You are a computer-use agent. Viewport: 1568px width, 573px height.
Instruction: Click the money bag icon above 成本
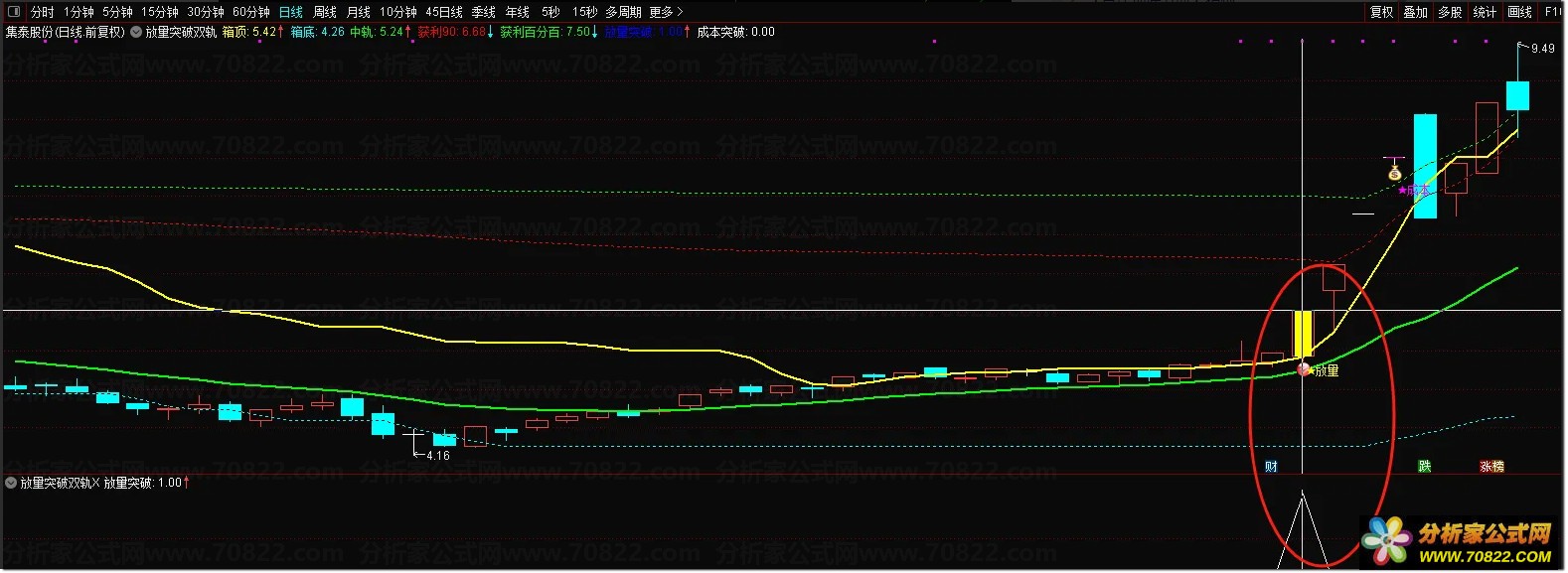click(x=1394, y=173)
